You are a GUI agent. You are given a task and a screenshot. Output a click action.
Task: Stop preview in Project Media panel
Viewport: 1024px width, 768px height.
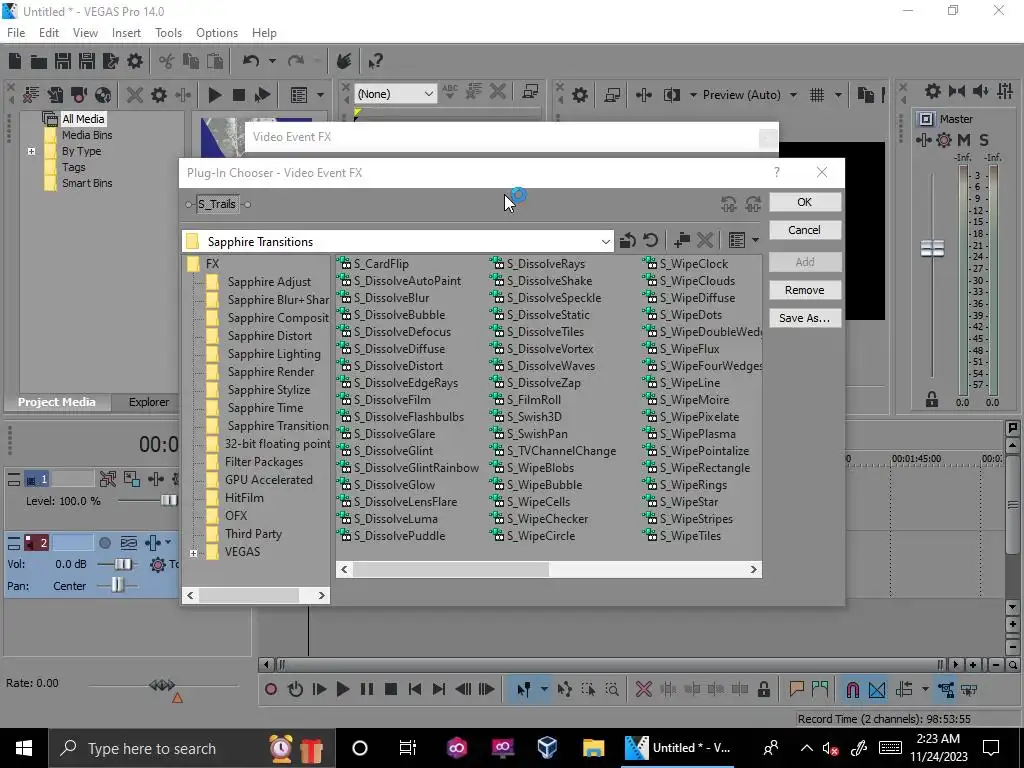coord(238,95)
